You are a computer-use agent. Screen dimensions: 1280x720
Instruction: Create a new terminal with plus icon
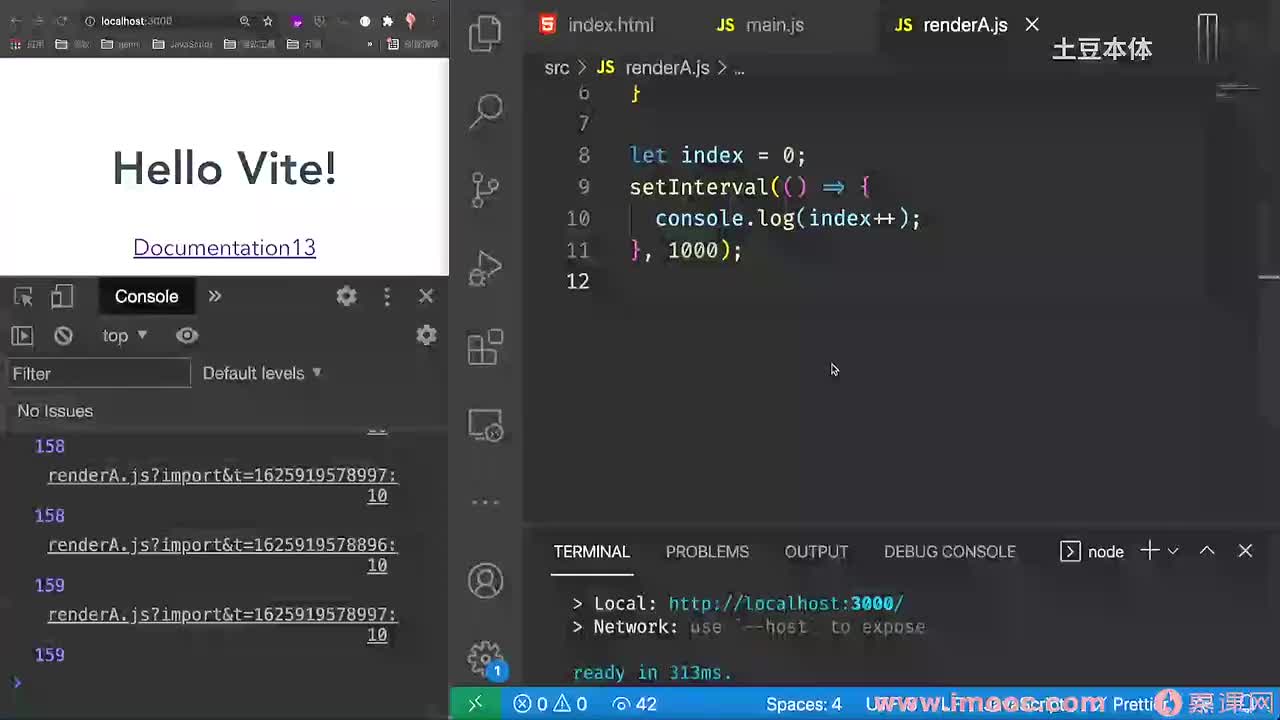click(1150, 551)
